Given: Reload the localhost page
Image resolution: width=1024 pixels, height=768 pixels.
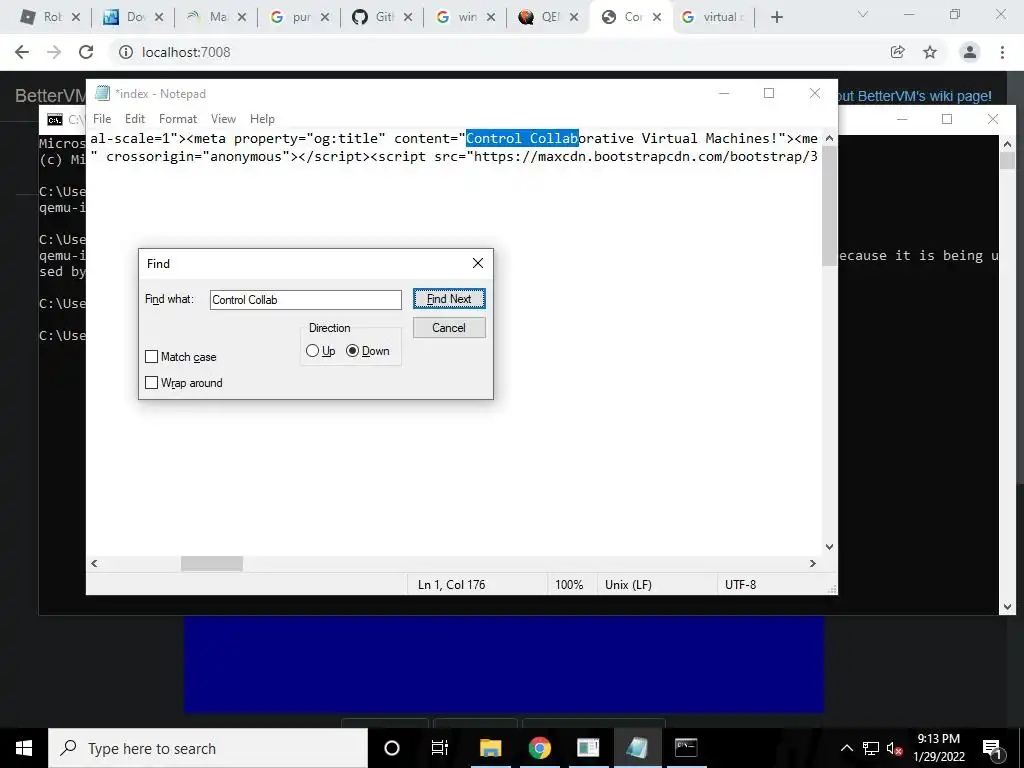Looking at the screenshot, I should [x=86, y=52].
